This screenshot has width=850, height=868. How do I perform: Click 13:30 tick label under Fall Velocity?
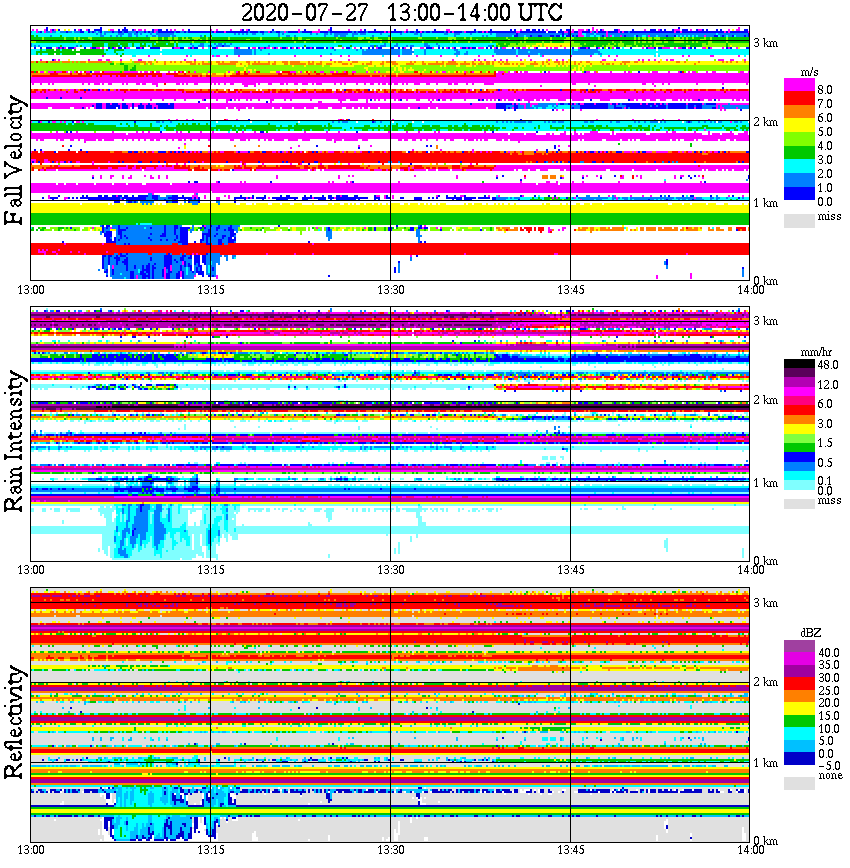(x=390, y=290)
